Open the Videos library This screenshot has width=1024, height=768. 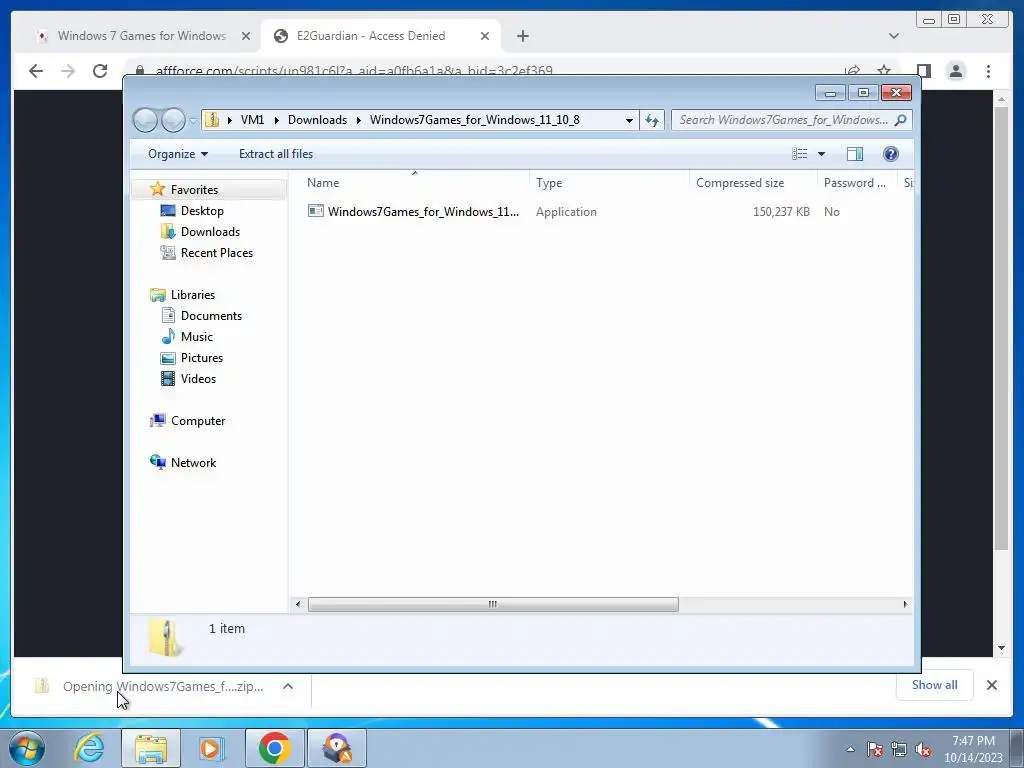(198, 379)
